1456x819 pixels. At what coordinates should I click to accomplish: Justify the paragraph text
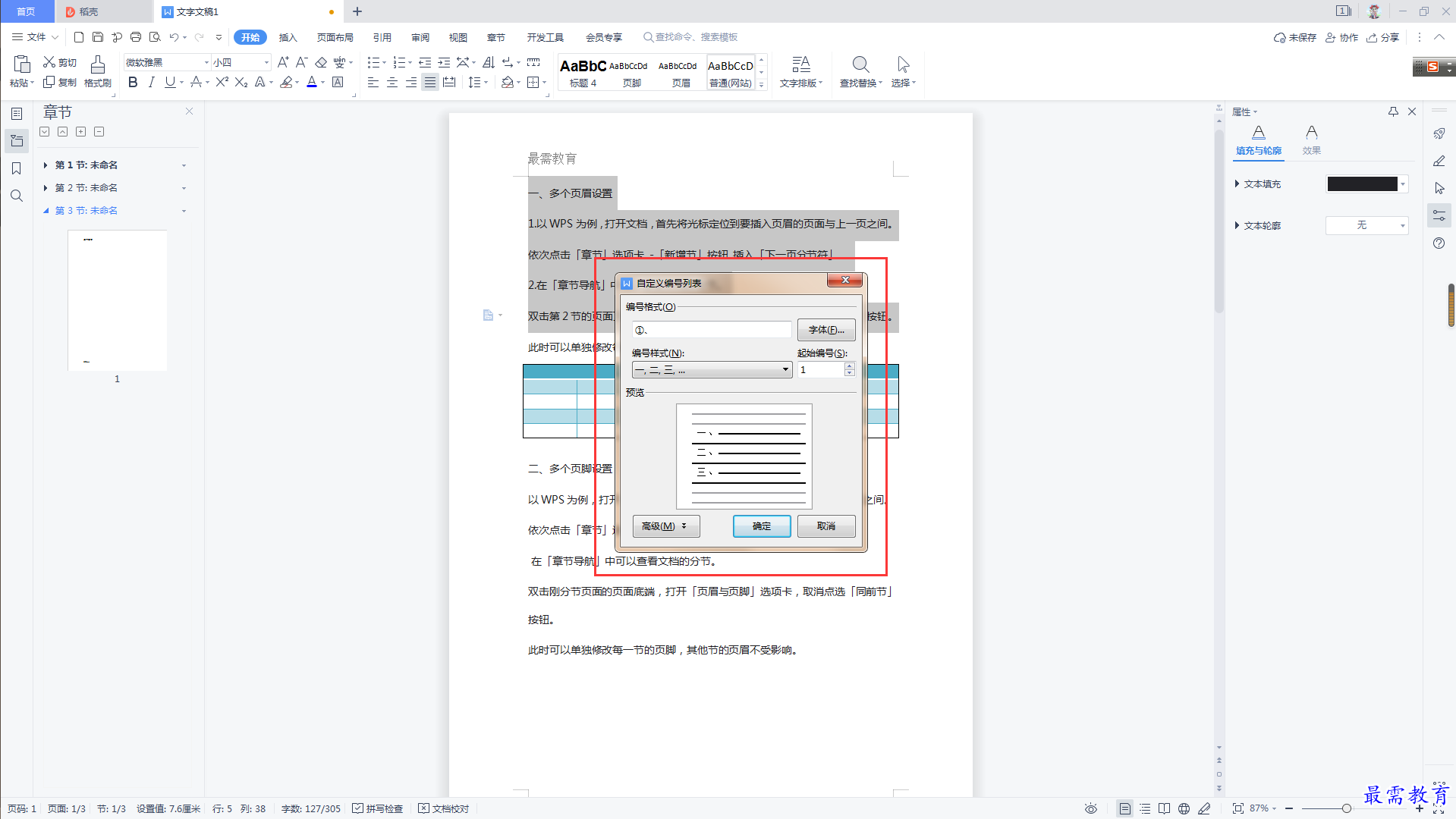click(x=430, y=83)
